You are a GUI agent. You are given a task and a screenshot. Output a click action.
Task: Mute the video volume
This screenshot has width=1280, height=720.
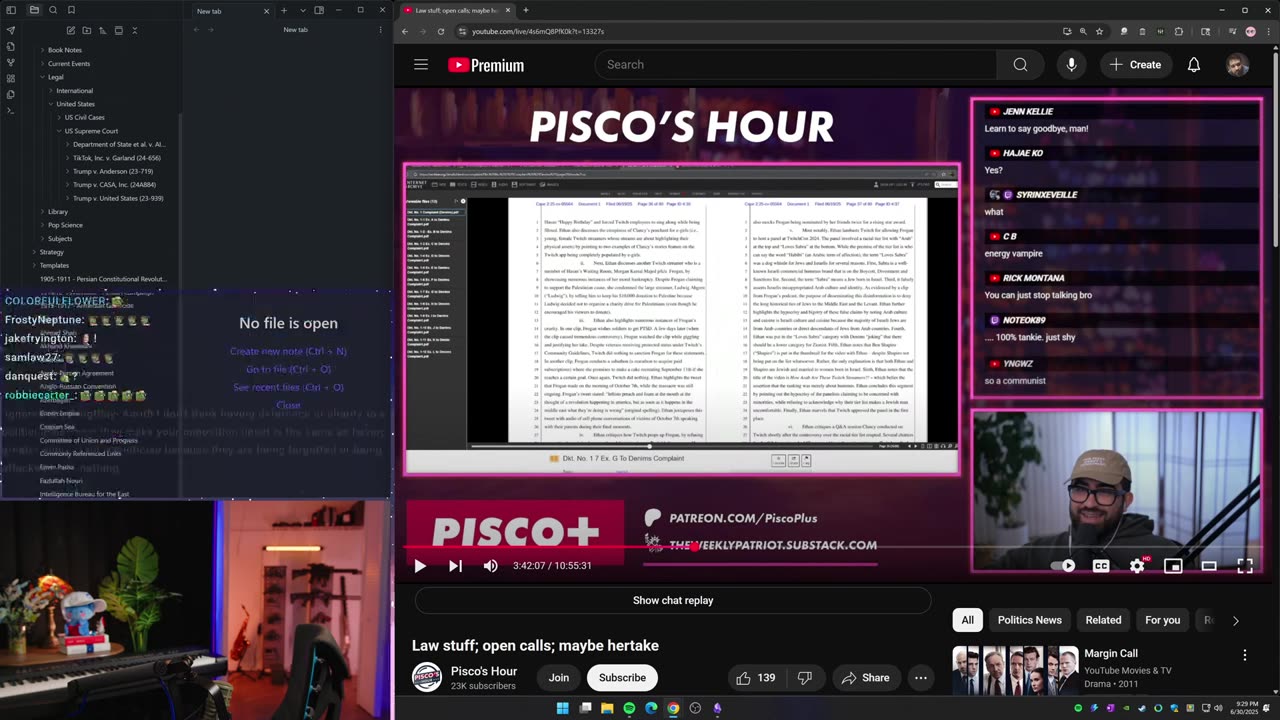coord(490,566)
